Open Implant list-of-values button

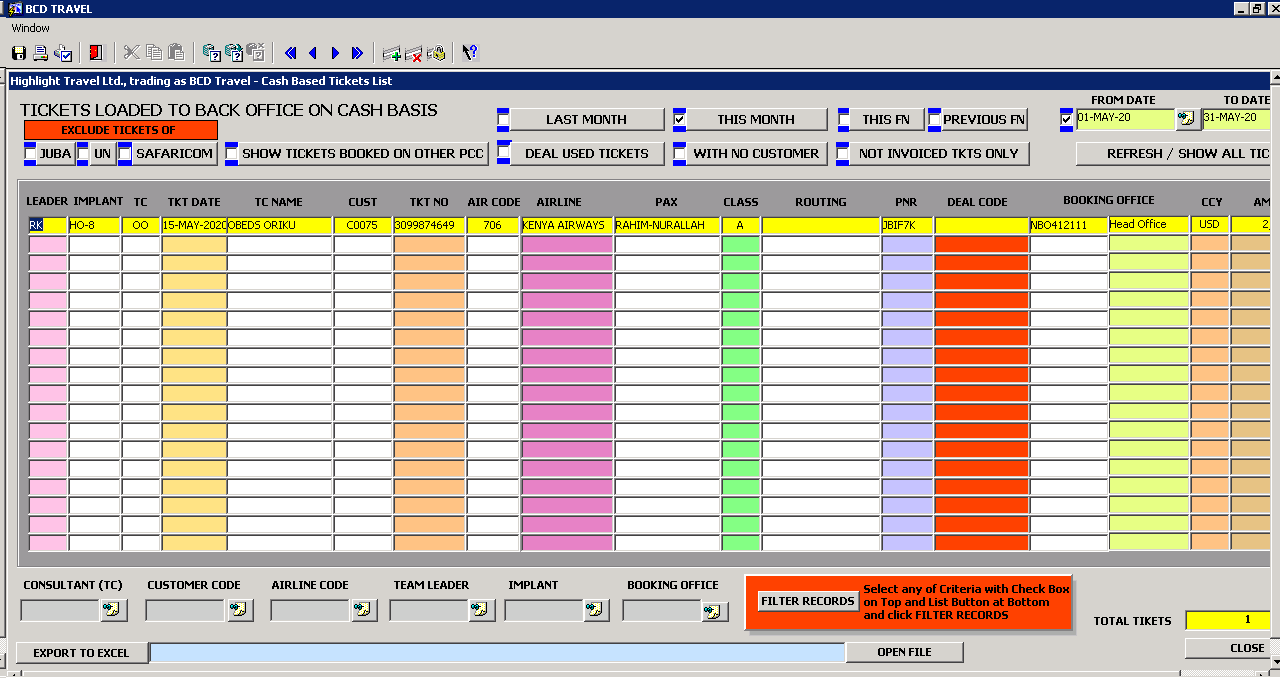(596, 609)
